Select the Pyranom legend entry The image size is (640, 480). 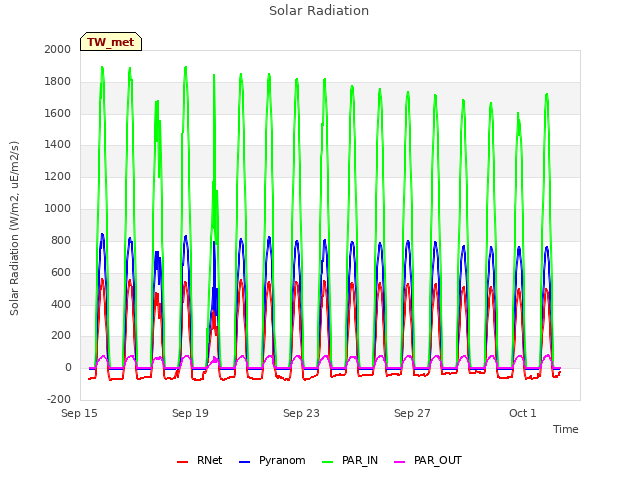tap(272, 460)
